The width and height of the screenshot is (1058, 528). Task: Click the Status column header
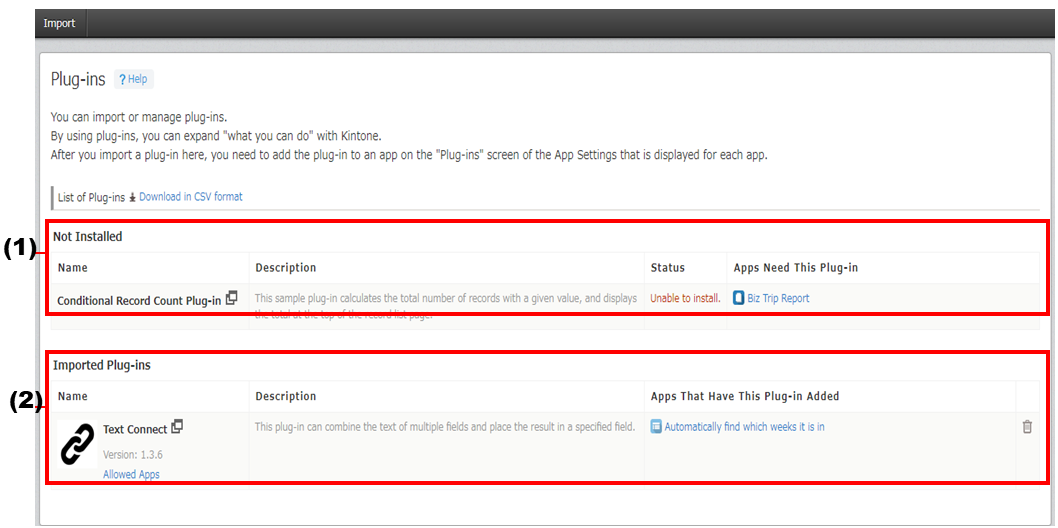click(x=667, y=268)
